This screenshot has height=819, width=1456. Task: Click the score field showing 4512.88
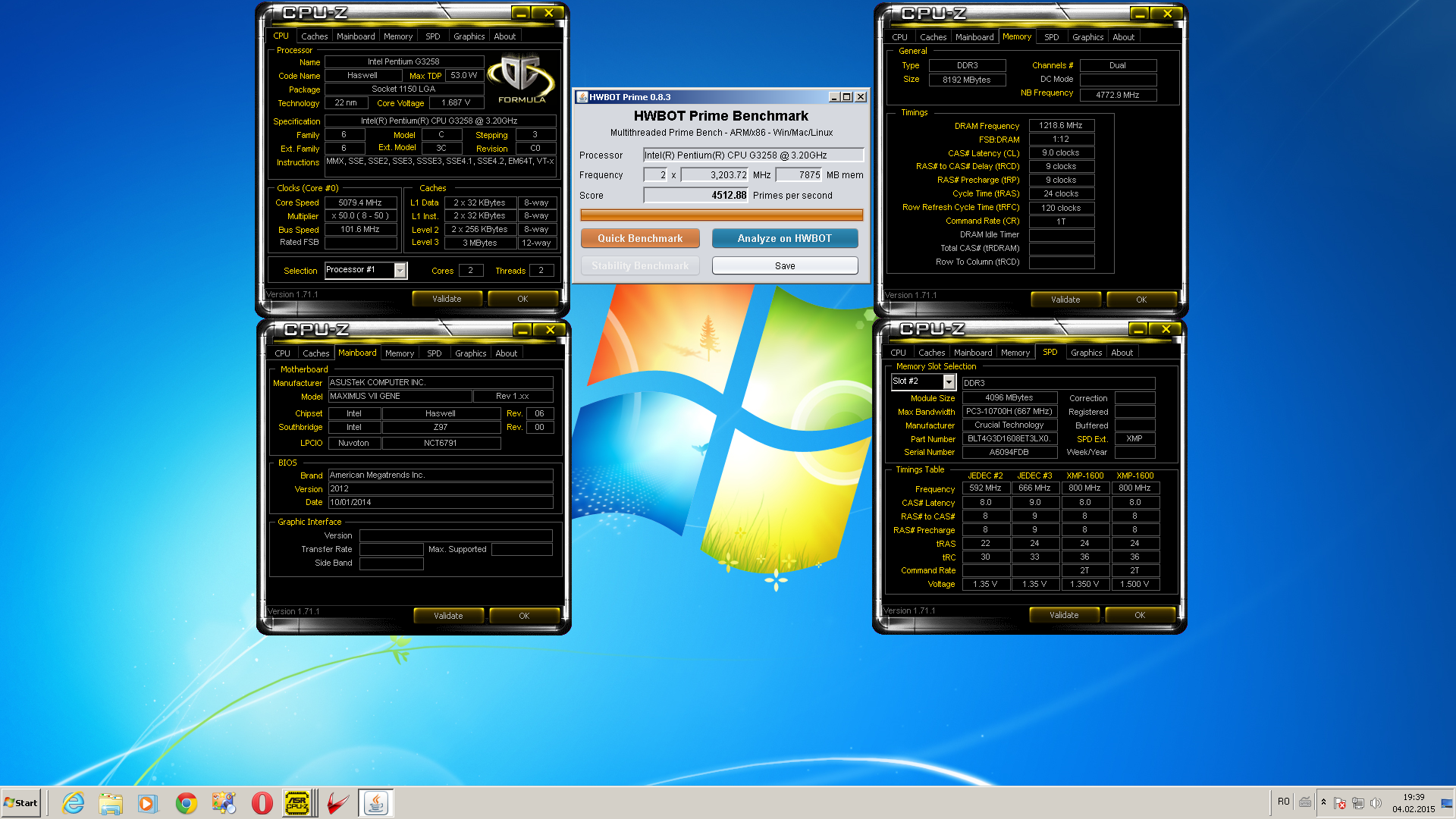695,195
